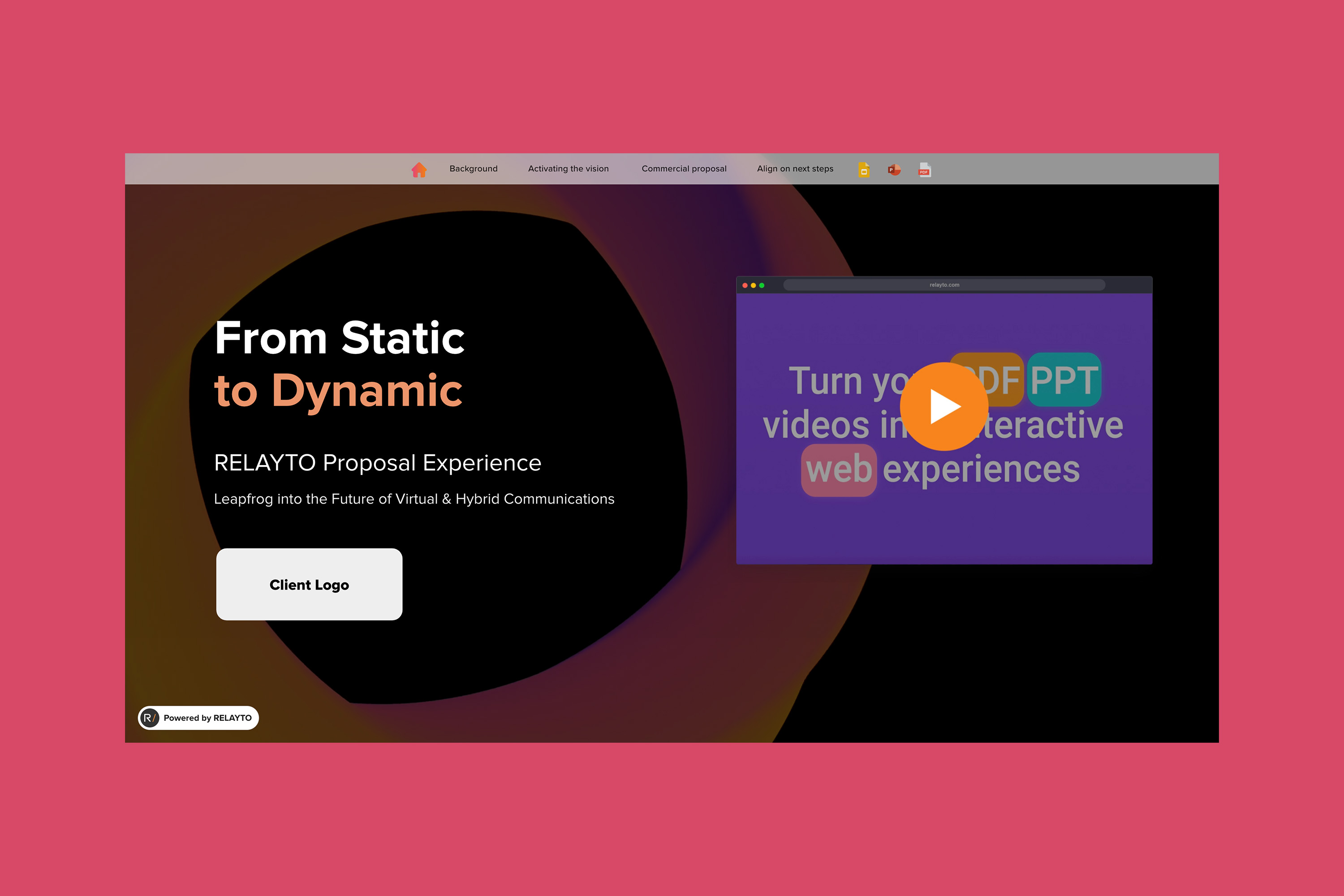Click the From Static heading
This screenshot has height=896, width=1344.
point(340,338)
